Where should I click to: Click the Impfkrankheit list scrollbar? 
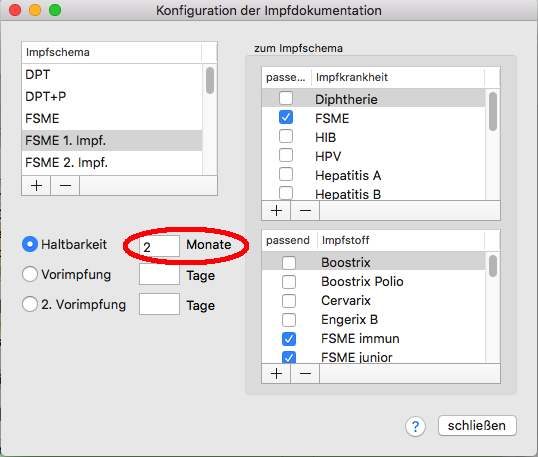pyautogui.click(x=493, y=144)
